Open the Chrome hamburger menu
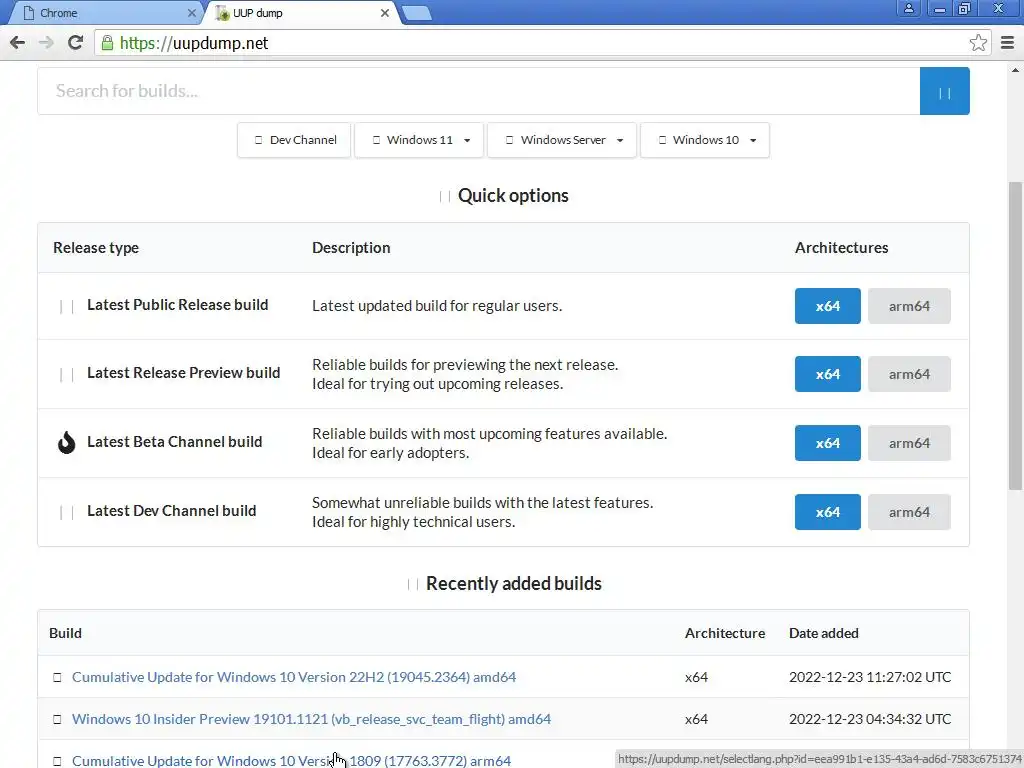Screen dimensions: 1024x768 click(1008, 43)
